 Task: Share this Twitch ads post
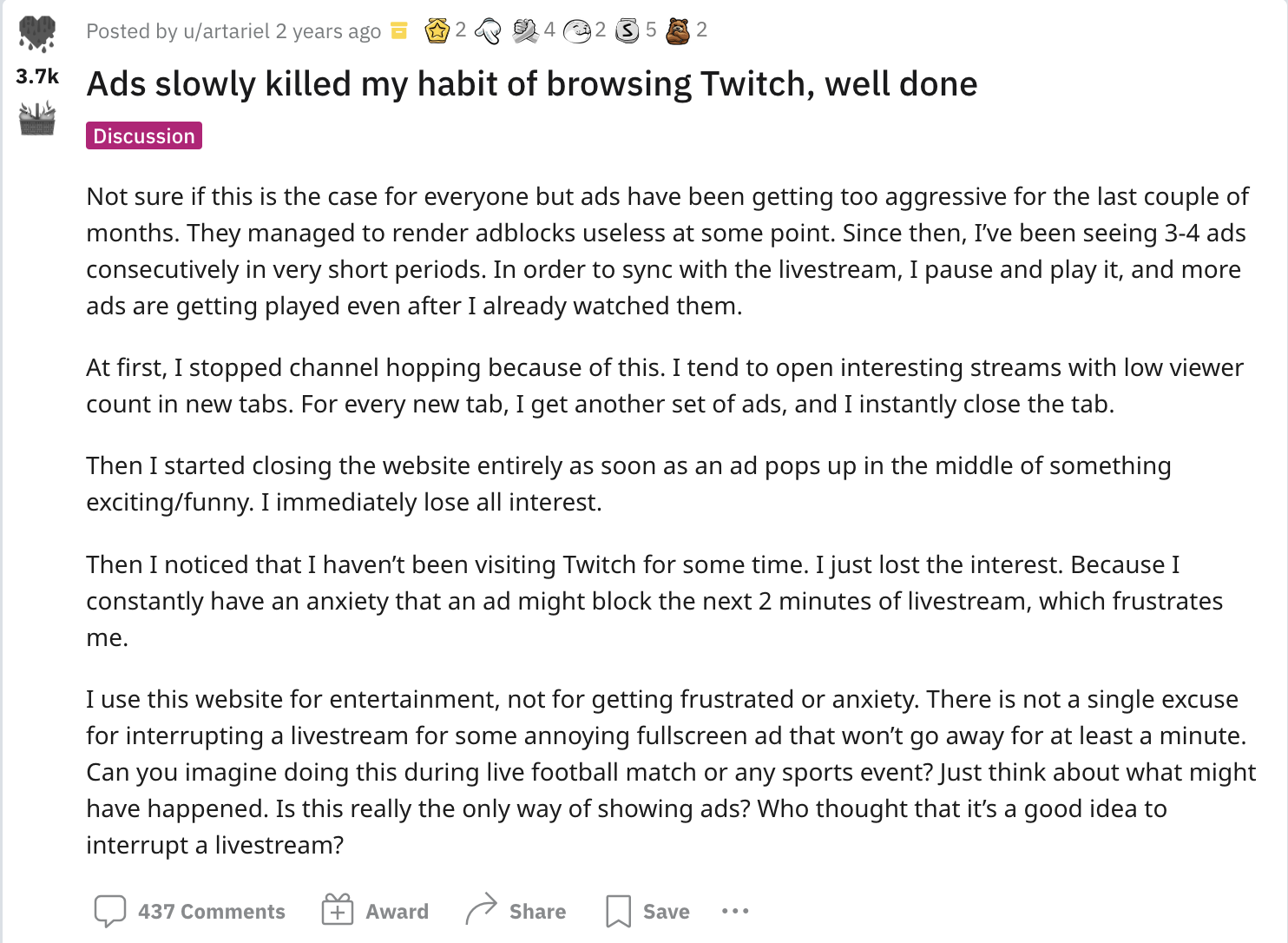[x=516, y=911]
